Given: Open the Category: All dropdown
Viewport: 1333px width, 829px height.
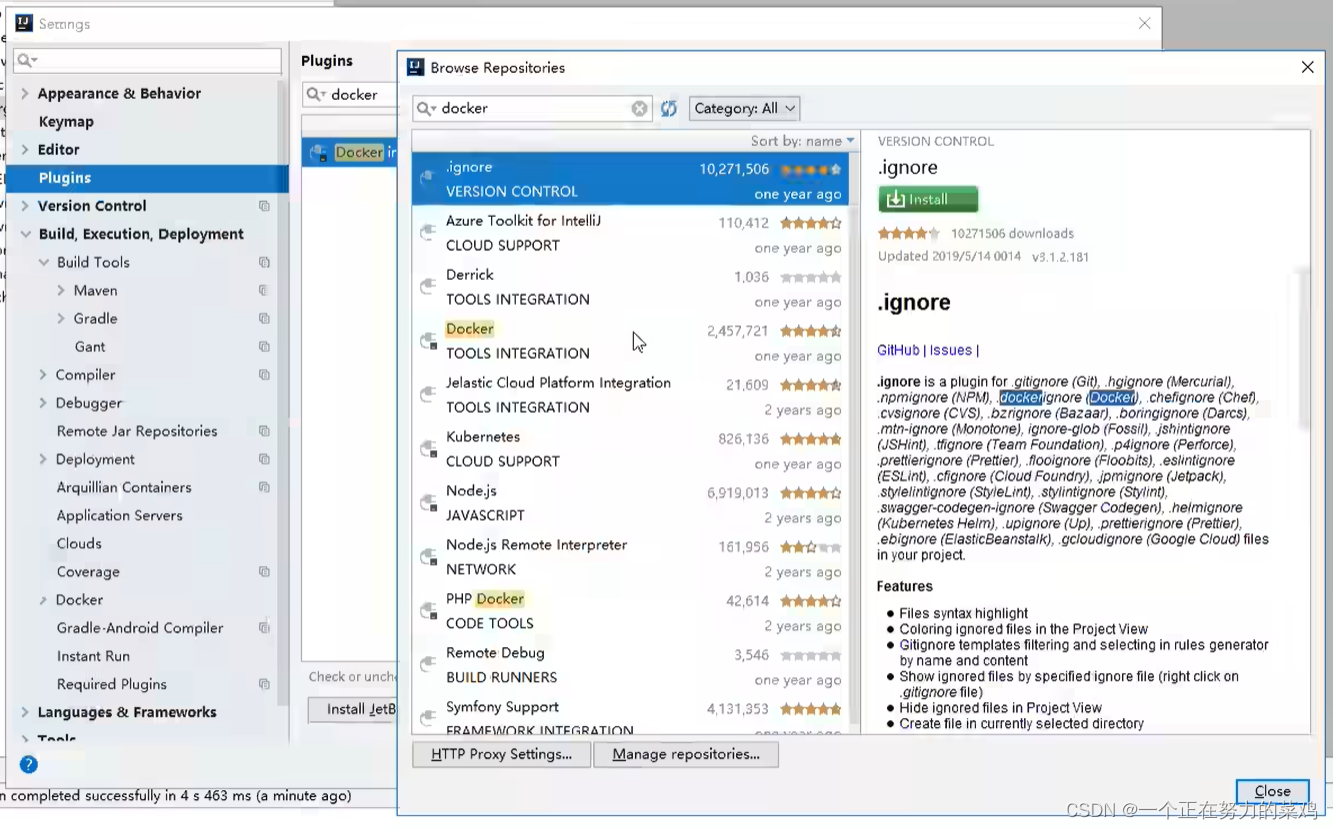Looking at the screenshot, I should [x=744, y=108].
